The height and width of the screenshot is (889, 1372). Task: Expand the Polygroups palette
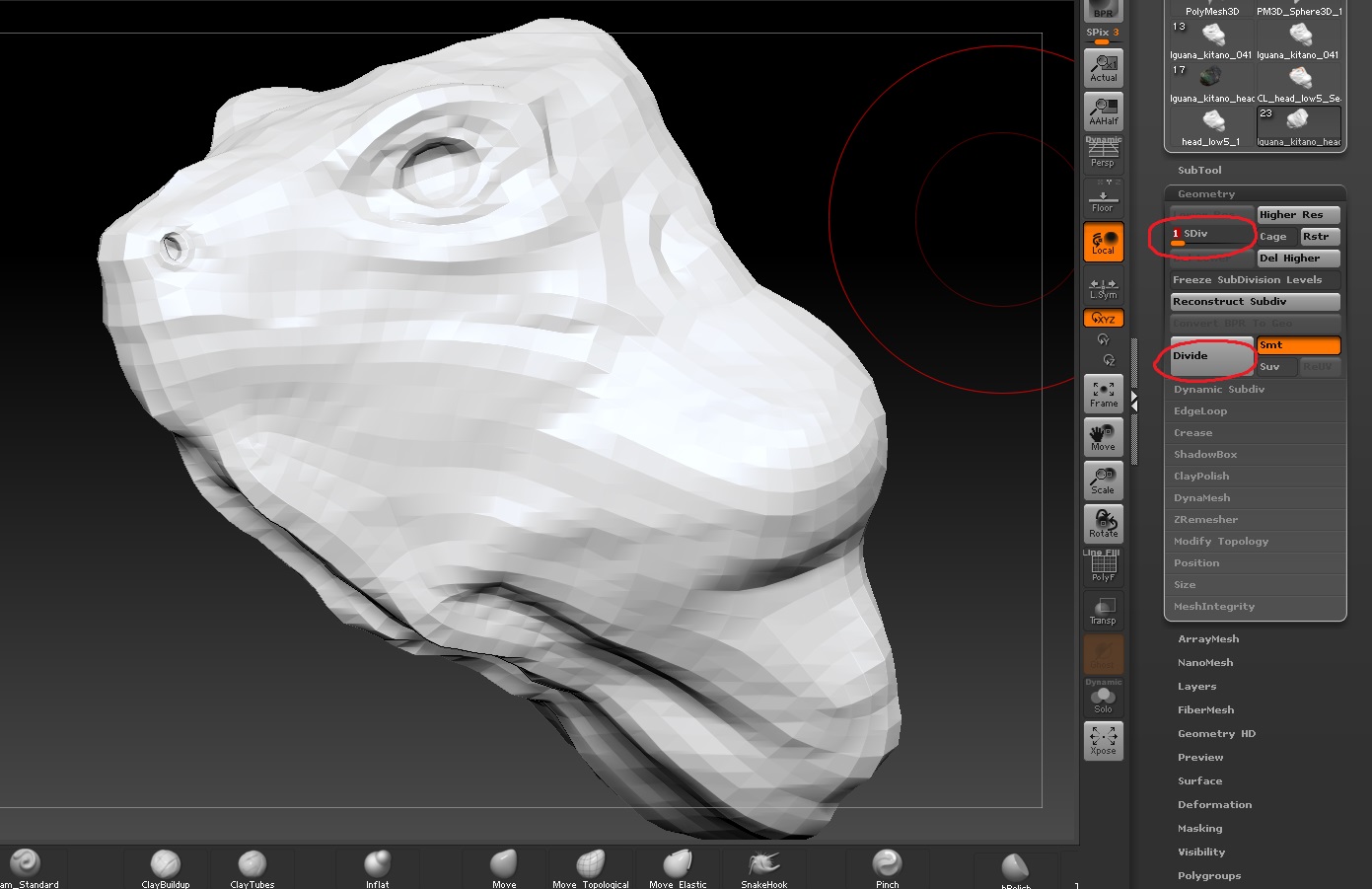(1209, 875)
